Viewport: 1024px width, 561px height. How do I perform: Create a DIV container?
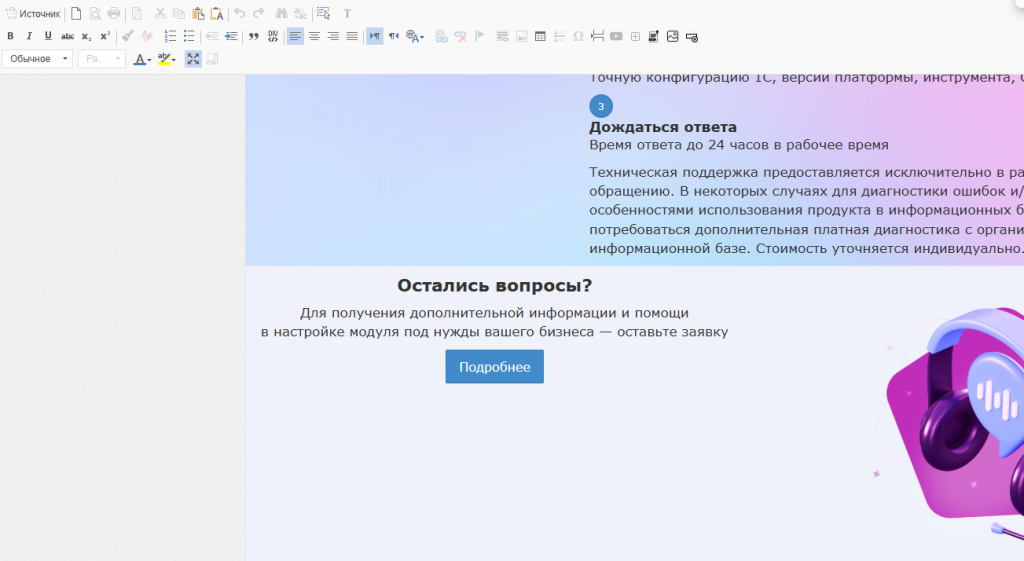pos(272,36)
